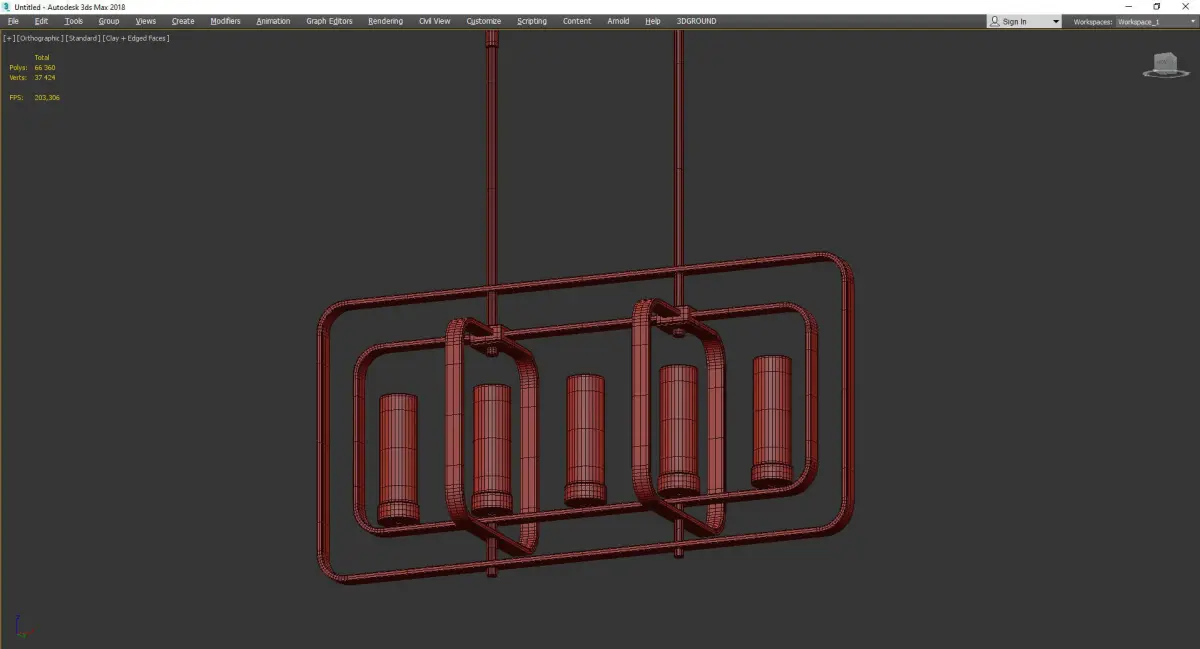The width and height of the screenshot is (1200, 649).
Task: Open the Views menu
Action: 145,21
